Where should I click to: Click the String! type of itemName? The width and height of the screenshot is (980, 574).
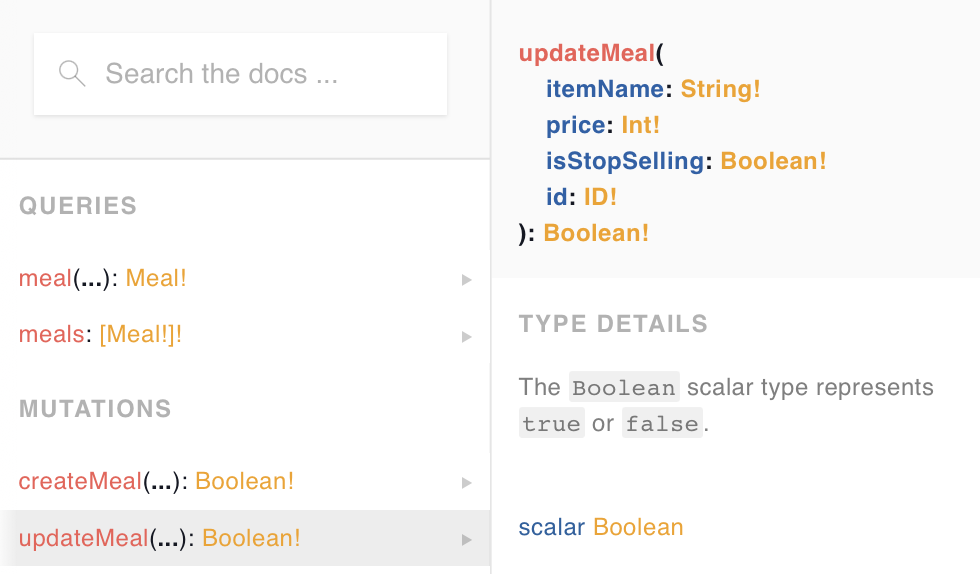coord(720,89)
